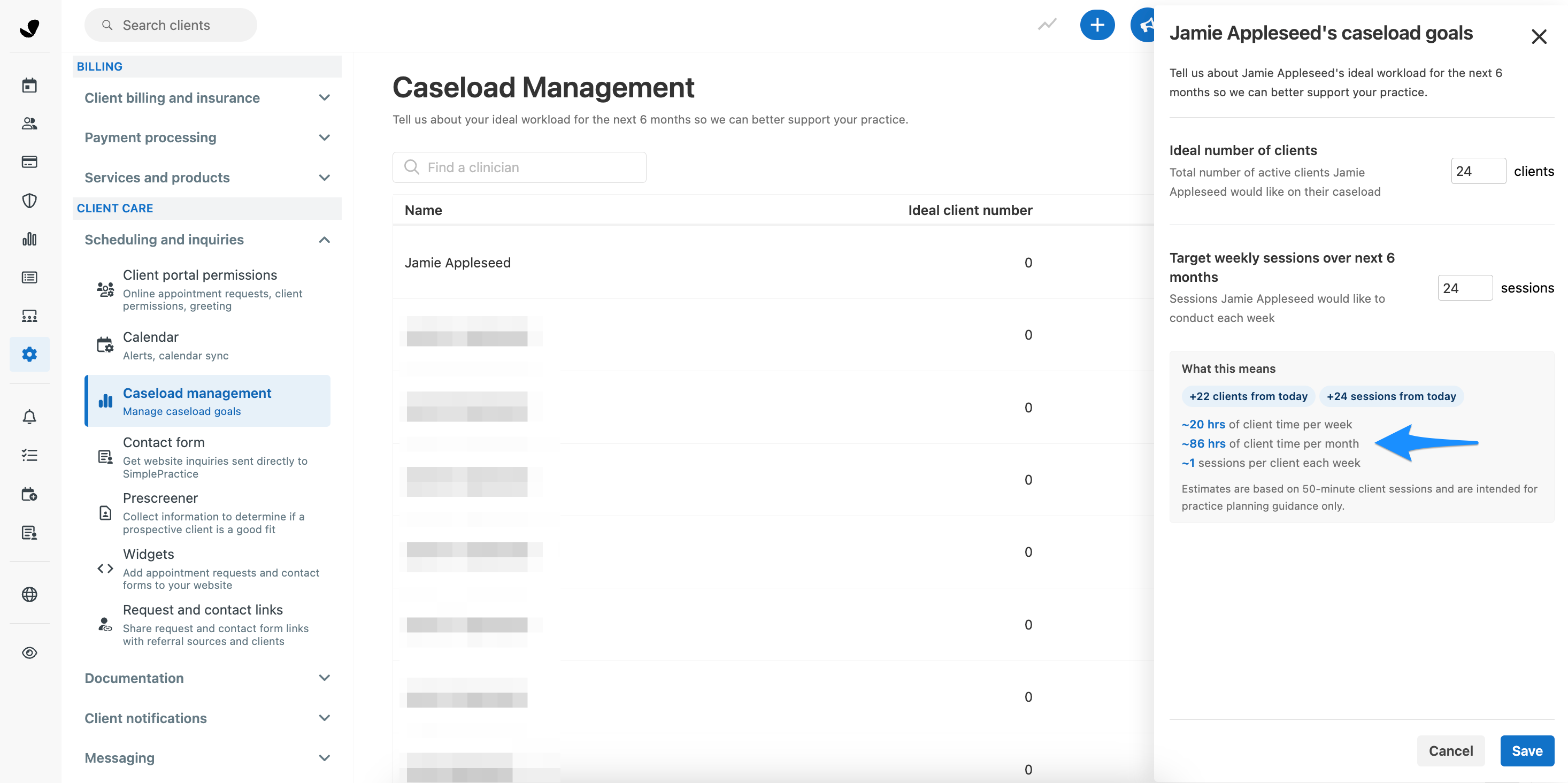The width and height of the screenshot is (1568, 783).
Task: Click Save in caseload goals panel
Action: pyautogui.click(x=1527, y=751)
